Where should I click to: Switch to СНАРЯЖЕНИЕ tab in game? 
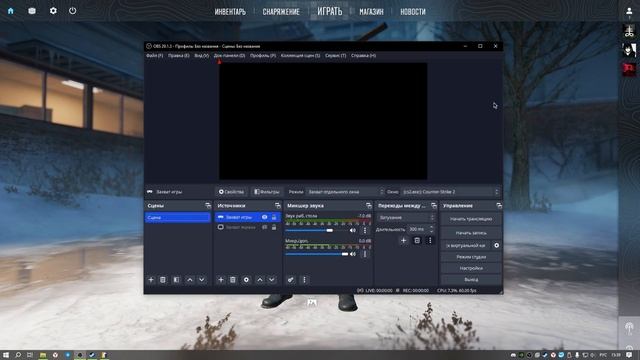281,12
